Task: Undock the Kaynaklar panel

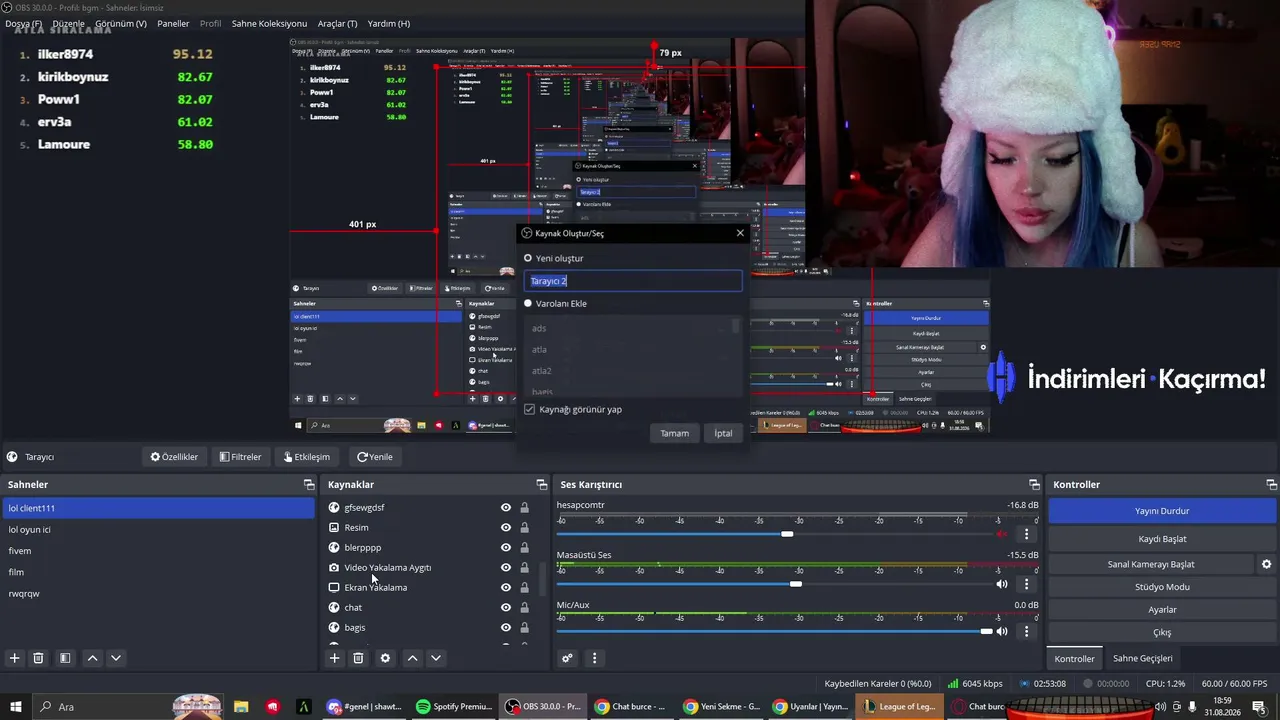Action: tap(542, 484)
